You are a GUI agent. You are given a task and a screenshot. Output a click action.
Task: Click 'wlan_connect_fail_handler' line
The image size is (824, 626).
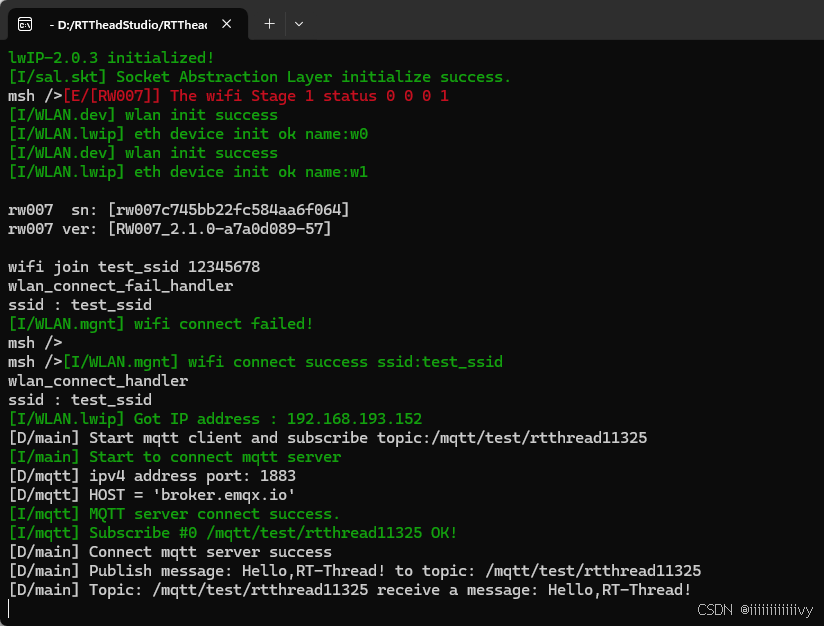coord(120,286)
